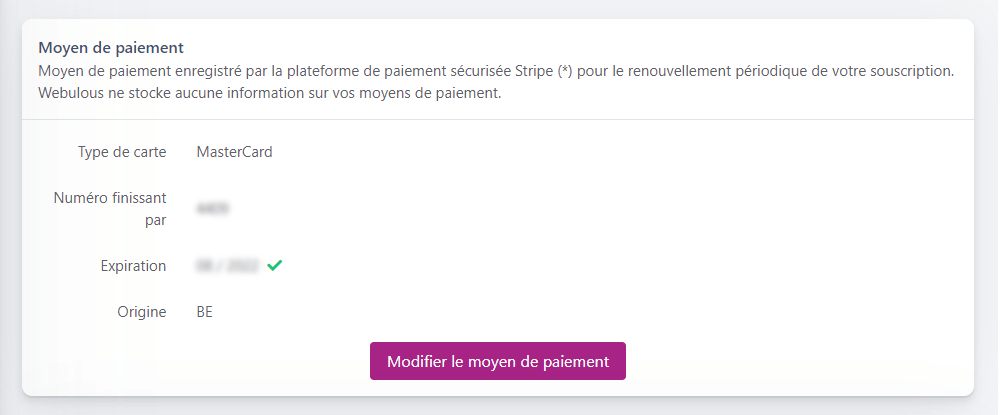The width and height of the screenshot is (1000, 415).
Task: Select the Type de carte label
Action: tap(122, 152)
